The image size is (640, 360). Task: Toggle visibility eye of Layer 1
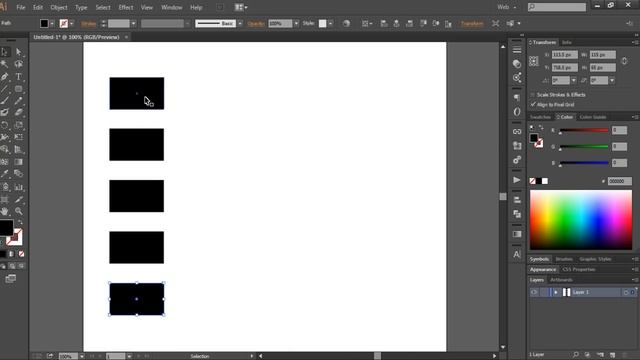click(534, 292)
